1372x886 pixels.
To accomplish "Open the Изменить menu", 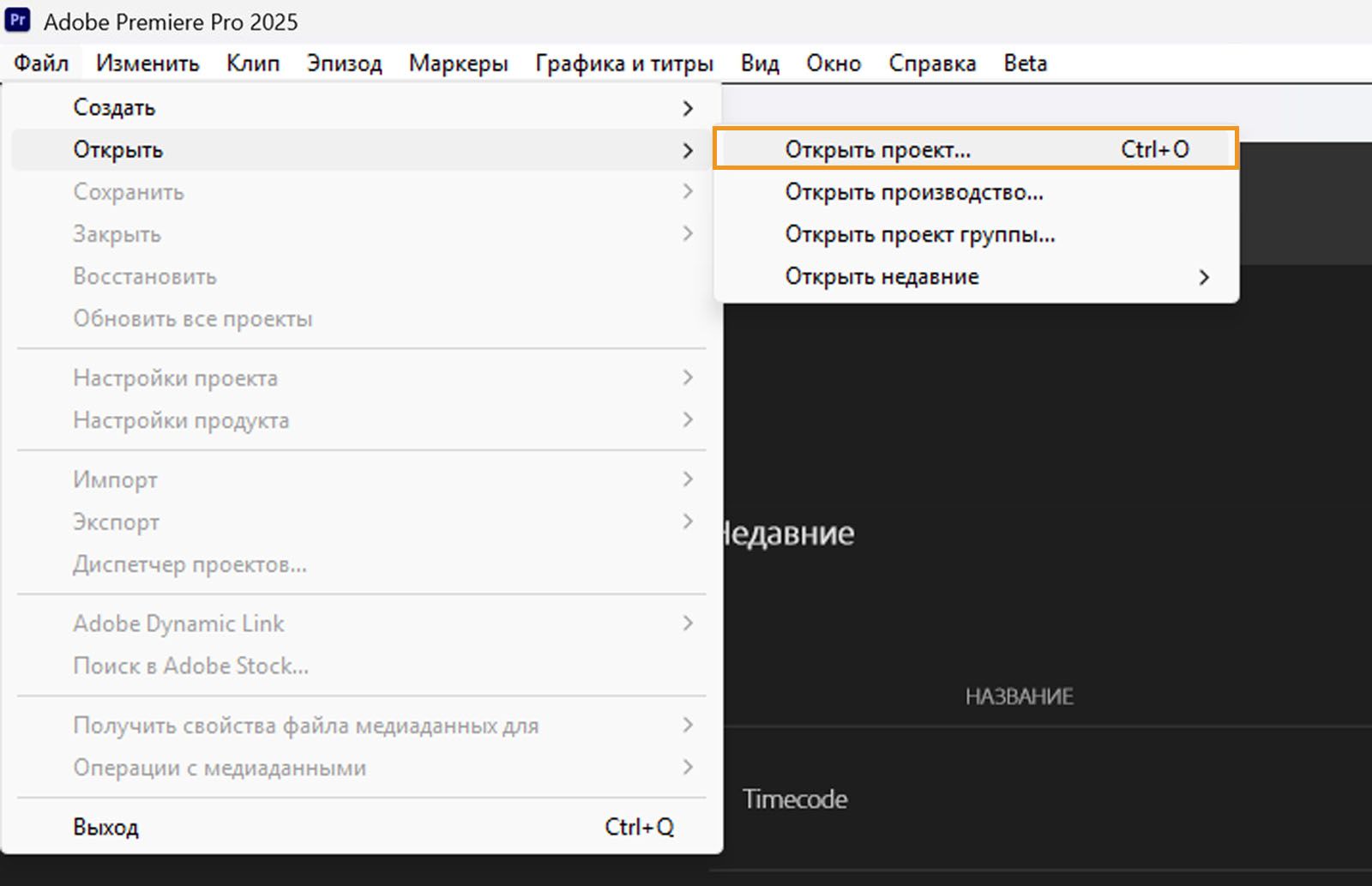I will (147, 63).
